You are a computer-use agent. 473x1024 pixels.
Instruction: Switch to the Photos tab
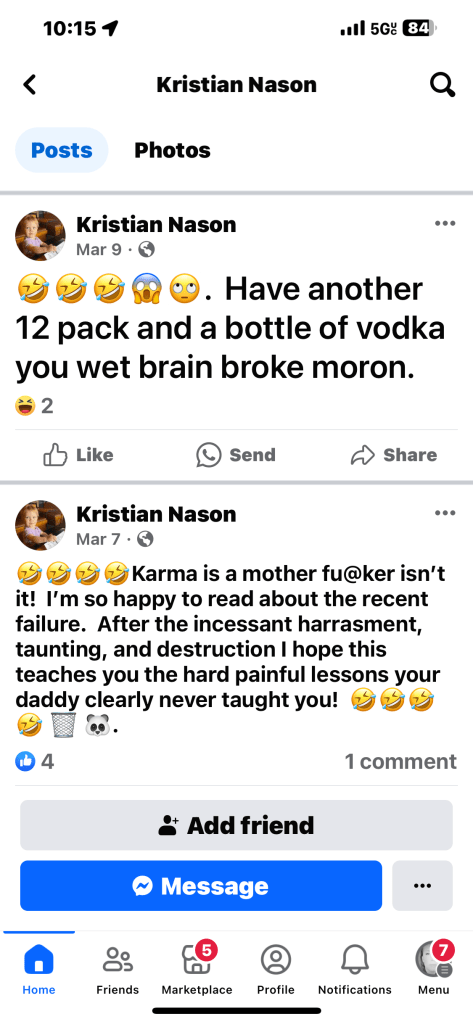pos(172,150)
